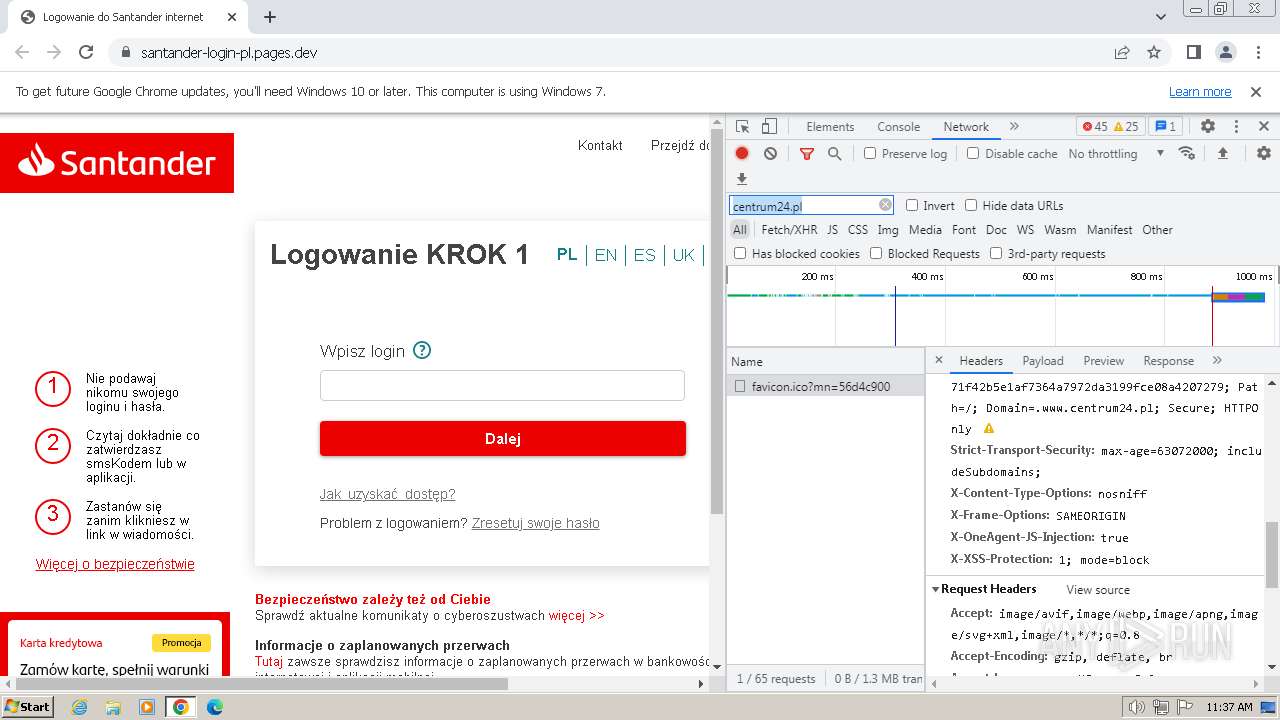Click the headers pane vertical scrollbar

pos(1272,555)
